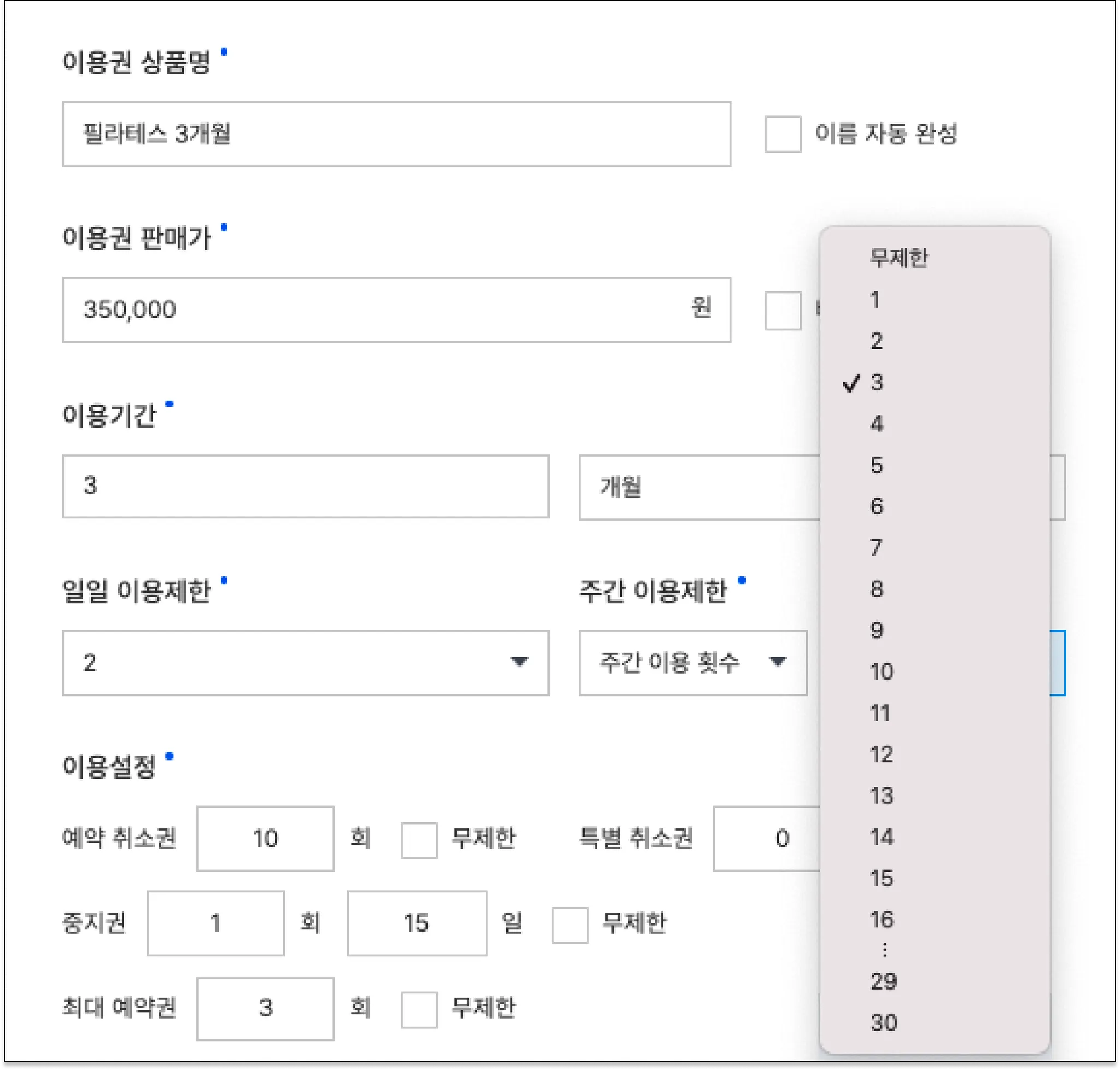The image size is (1120, 1070).
Task: Click the 중지권 days field showing 15
Action: pyautogui.click(x=417, y=923)
